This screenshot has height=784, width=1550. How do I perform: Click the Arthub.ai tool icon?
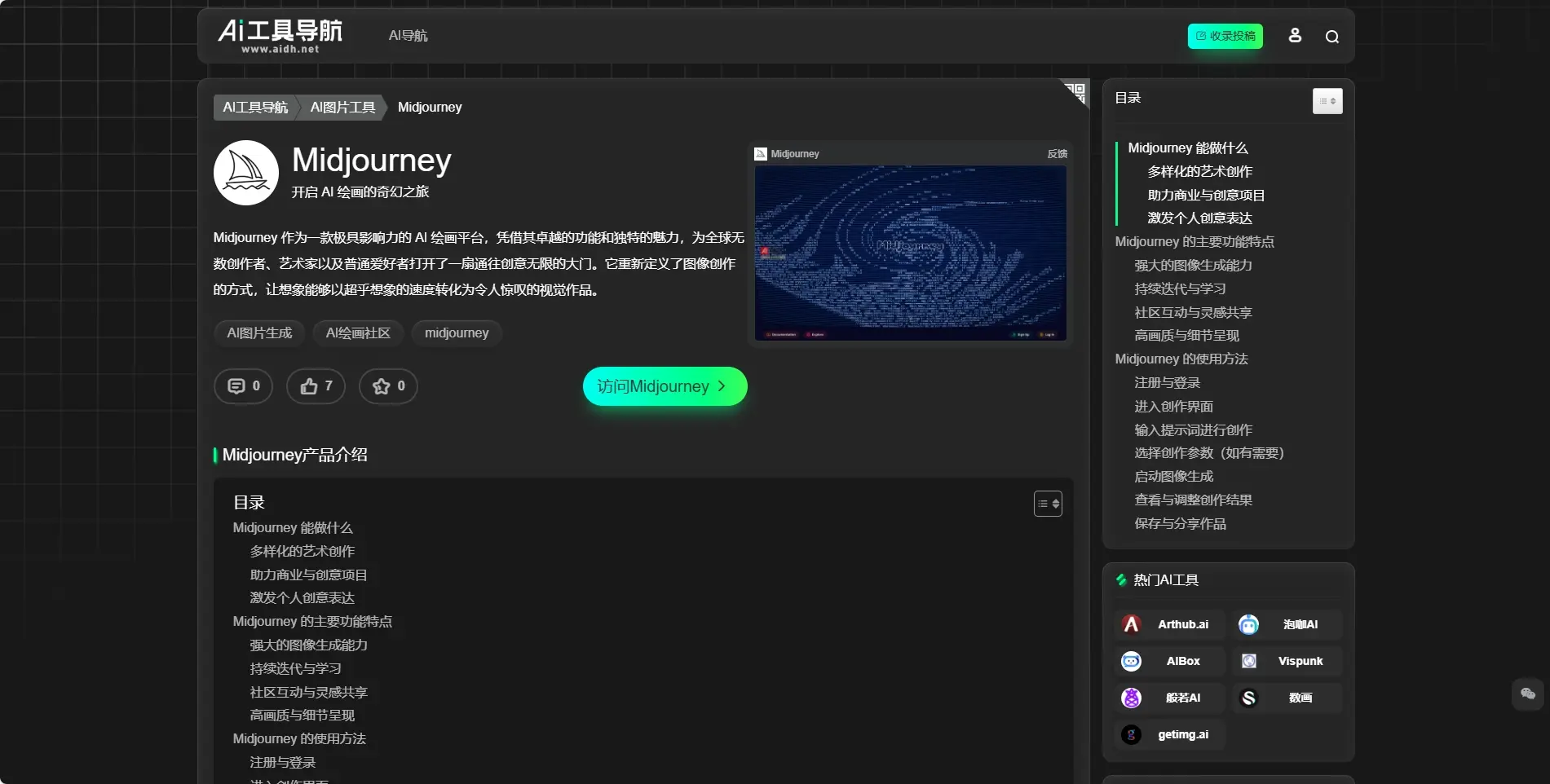tap(1132, 624)
